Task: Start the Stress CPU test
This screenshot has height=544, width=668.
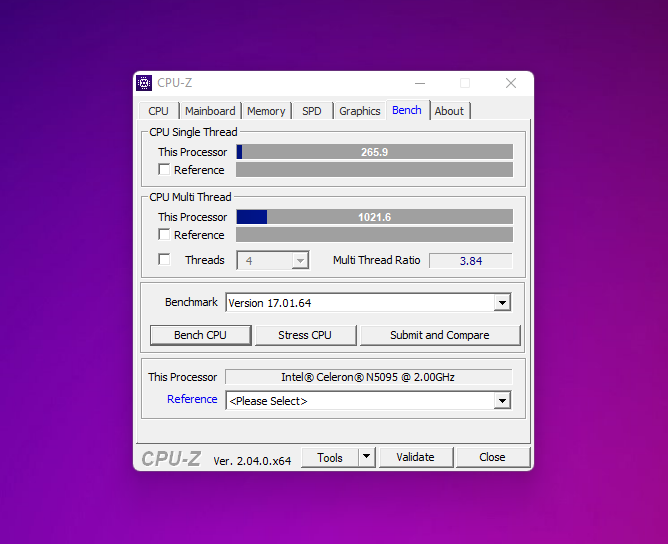Action: 304,335
